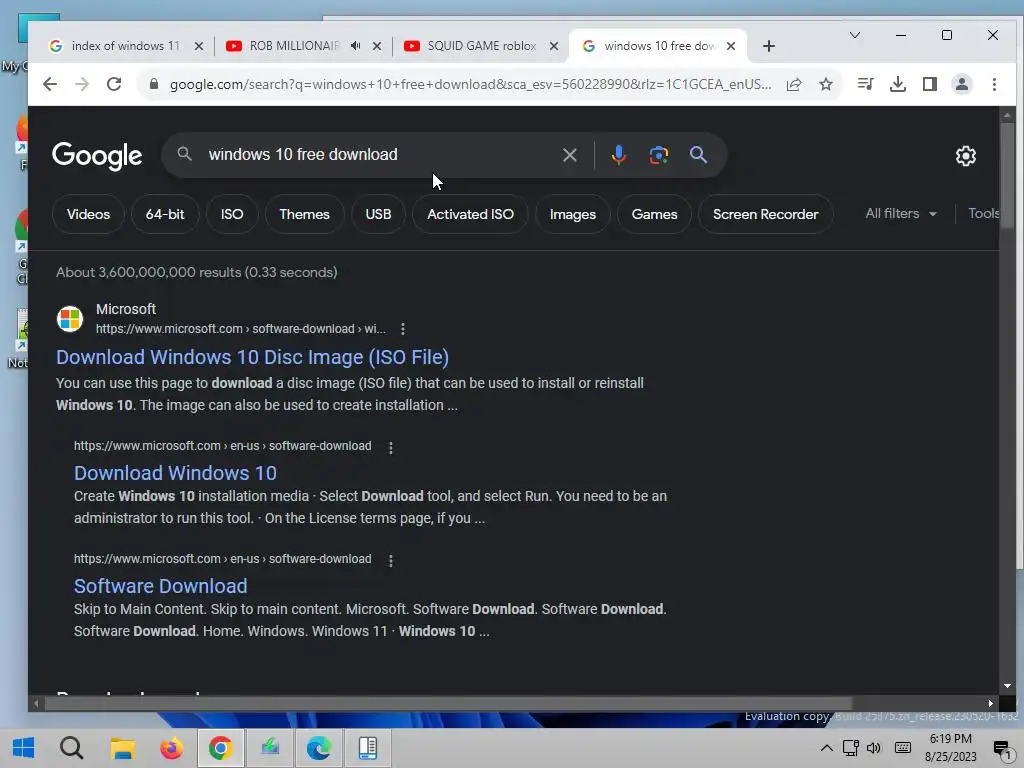1024x768 pixels.
Task: Open the Tools search options
Action: click(983, 214)
